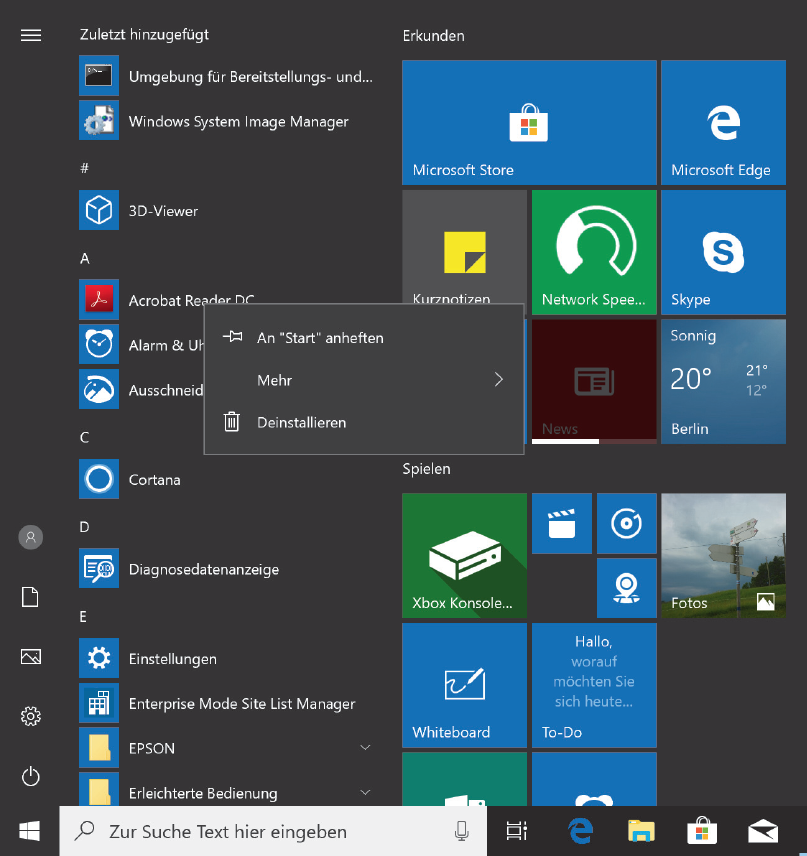The height and width of the screenshot is (856, 807).
Task: Click the microphone in the search box
Action: click(x=461, y=831)
